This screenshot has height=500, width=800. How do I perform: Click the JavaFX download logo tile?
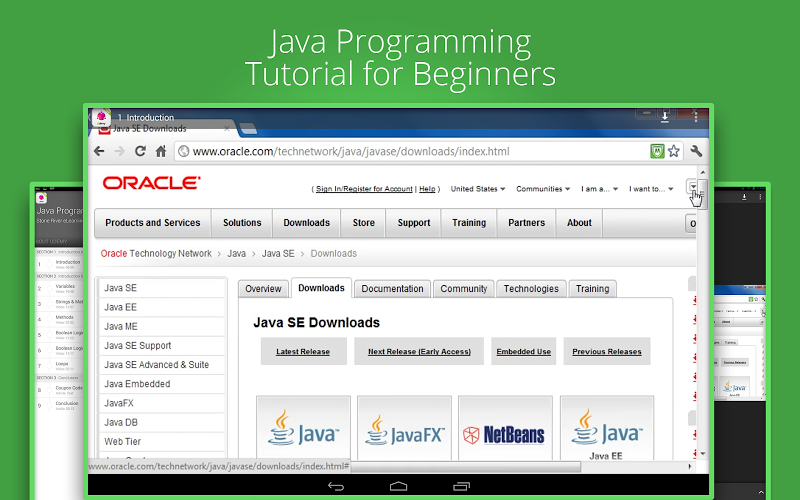coord(404,428)
